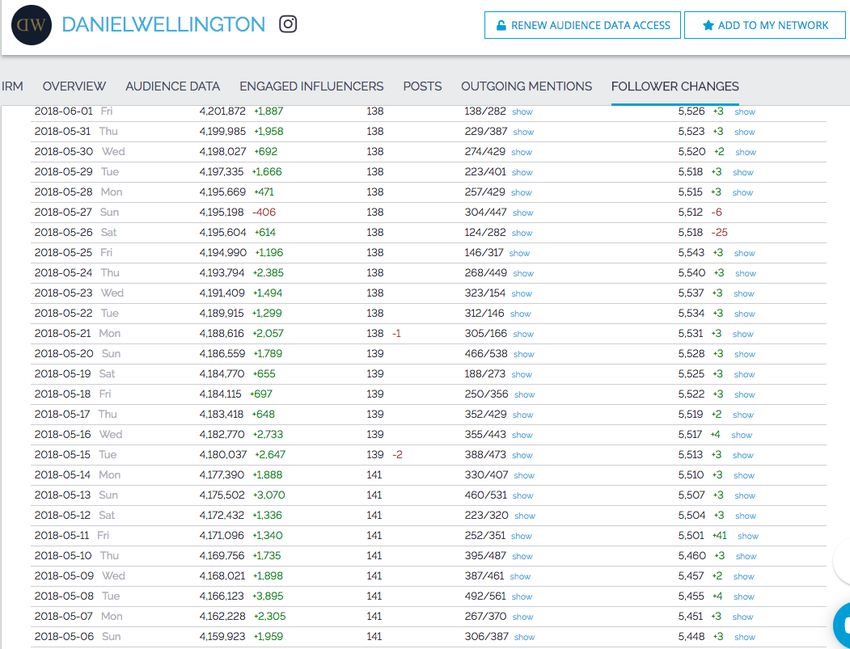
Task: Click the date 2018-05-06 Sun
Action: (x=78, y=637)
